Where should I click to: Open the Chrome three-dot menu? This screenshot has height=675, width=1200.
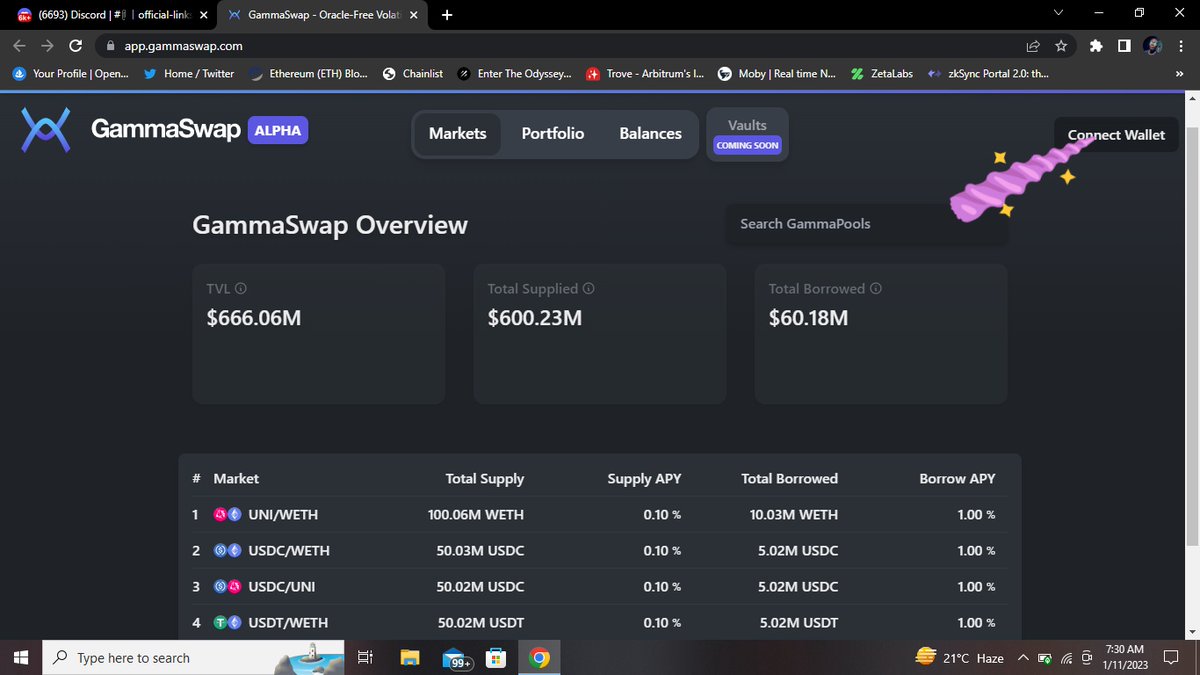(1181, 46)
